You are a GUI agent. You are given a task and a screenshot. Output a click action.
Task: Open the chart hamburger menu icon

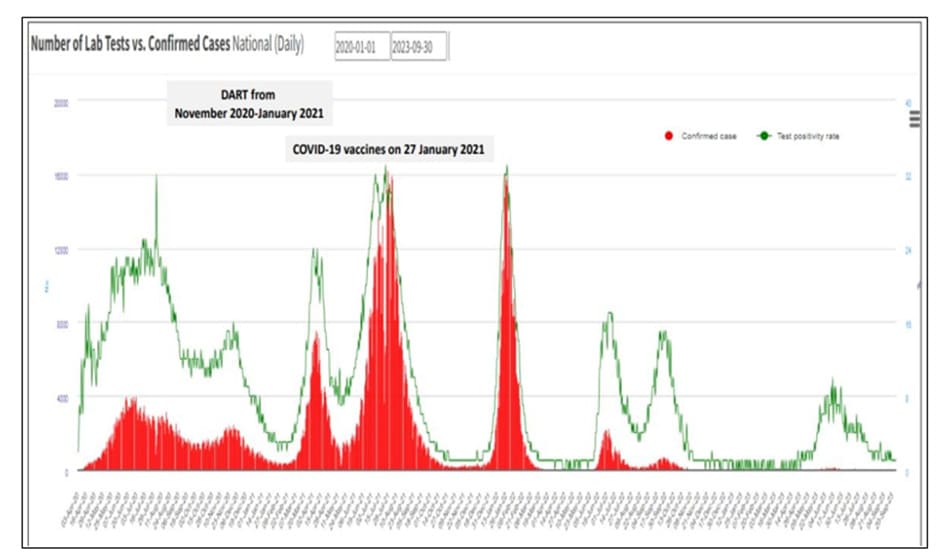(x=914, y=119)
